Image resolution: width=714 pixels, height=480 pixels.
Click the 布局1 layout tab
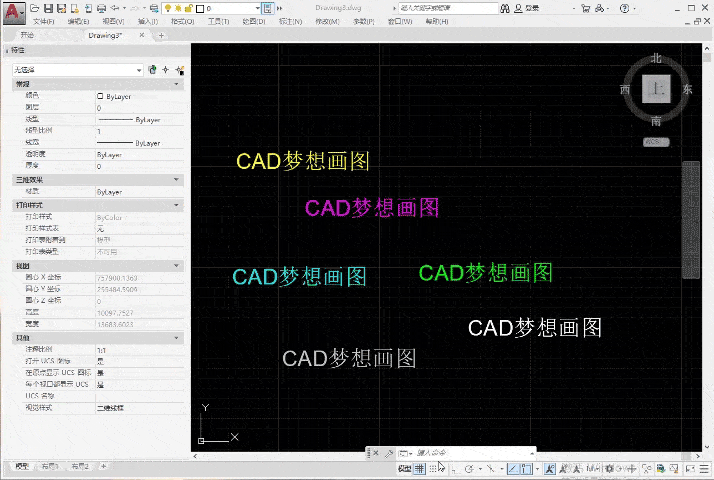[x=48, y=466]
